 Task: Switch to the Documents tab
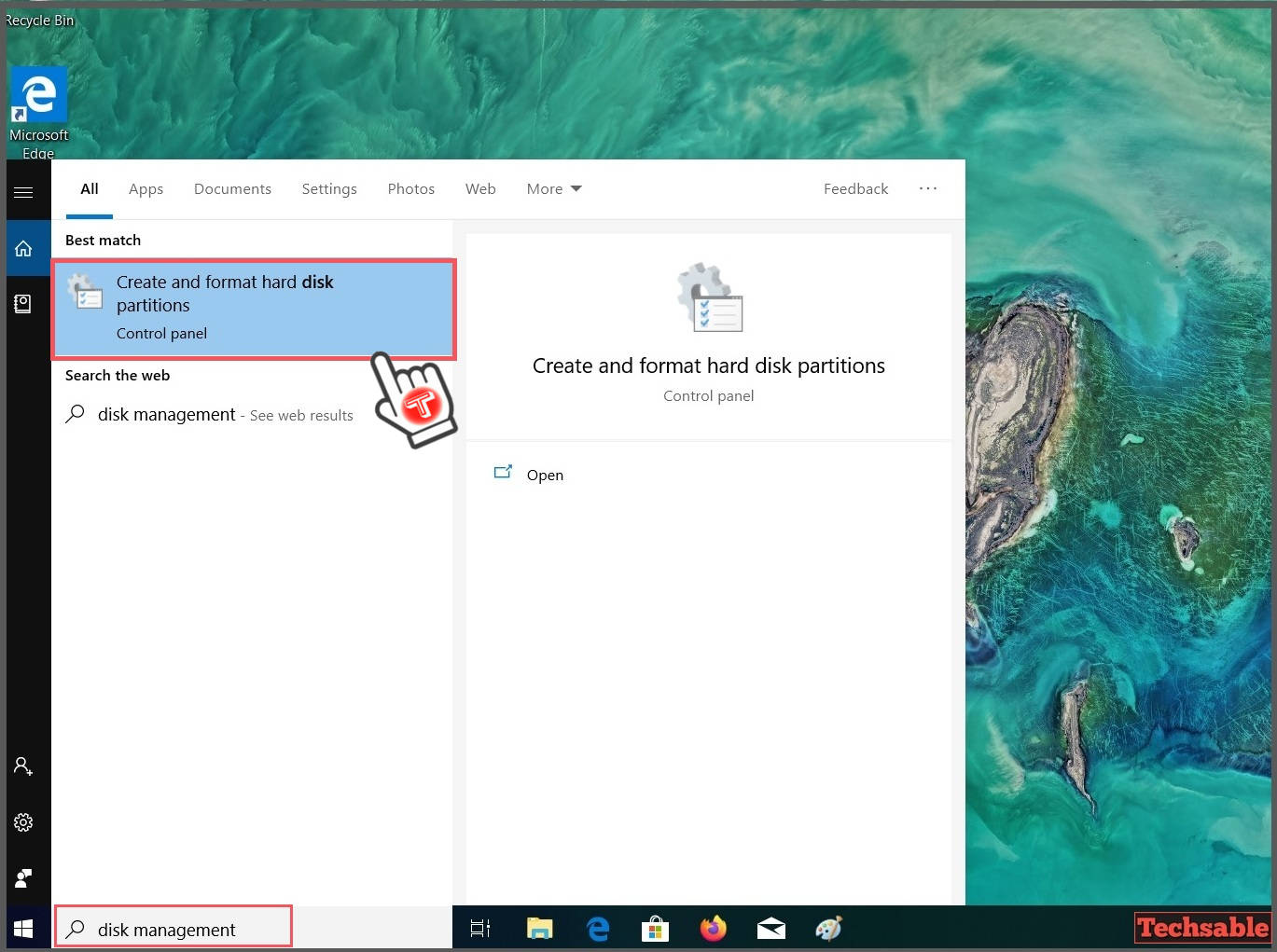(232, 188)
